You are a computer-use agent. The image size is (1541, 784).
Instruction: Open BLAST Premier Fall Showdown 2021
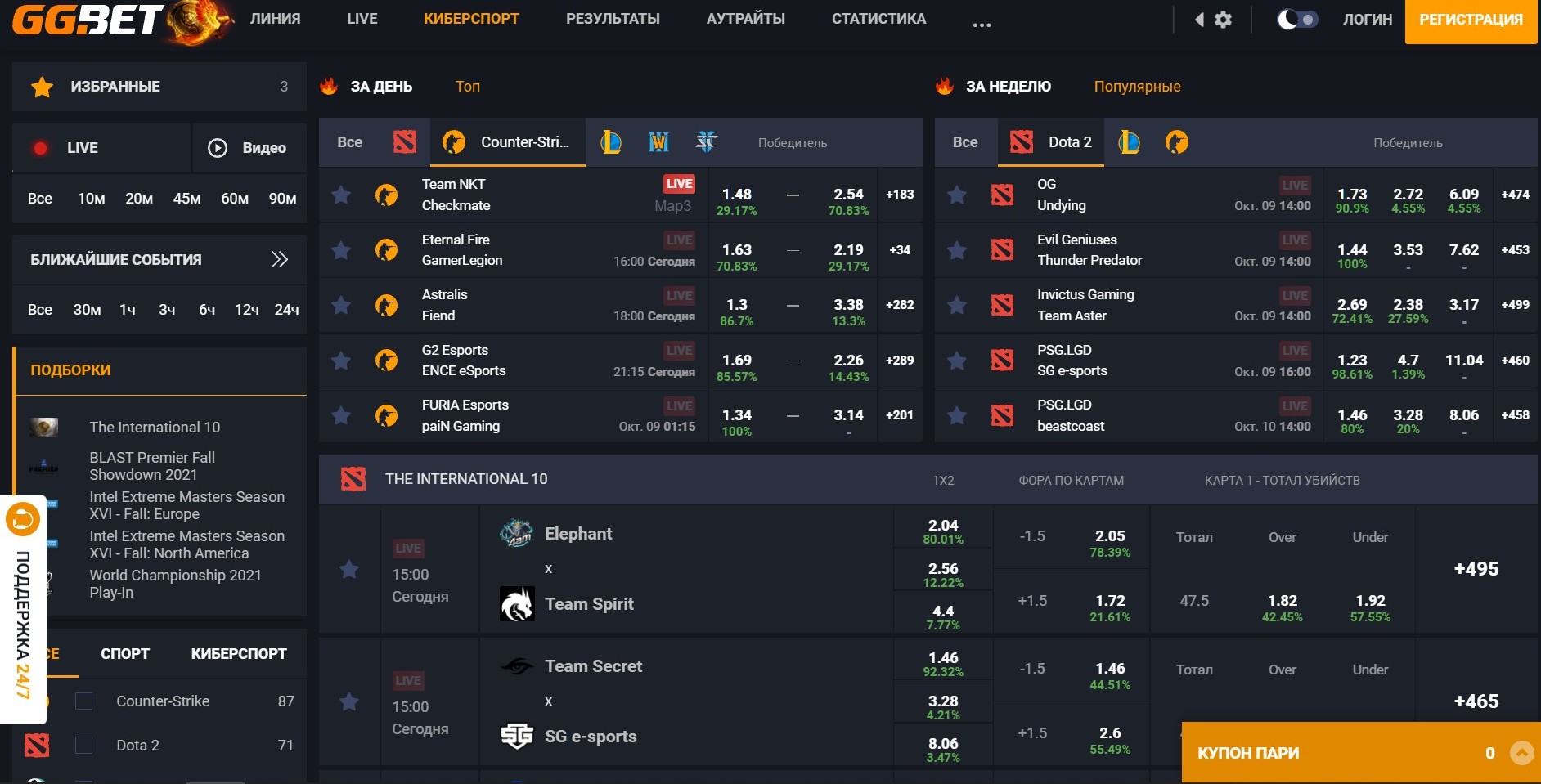[x=152, y=466]
